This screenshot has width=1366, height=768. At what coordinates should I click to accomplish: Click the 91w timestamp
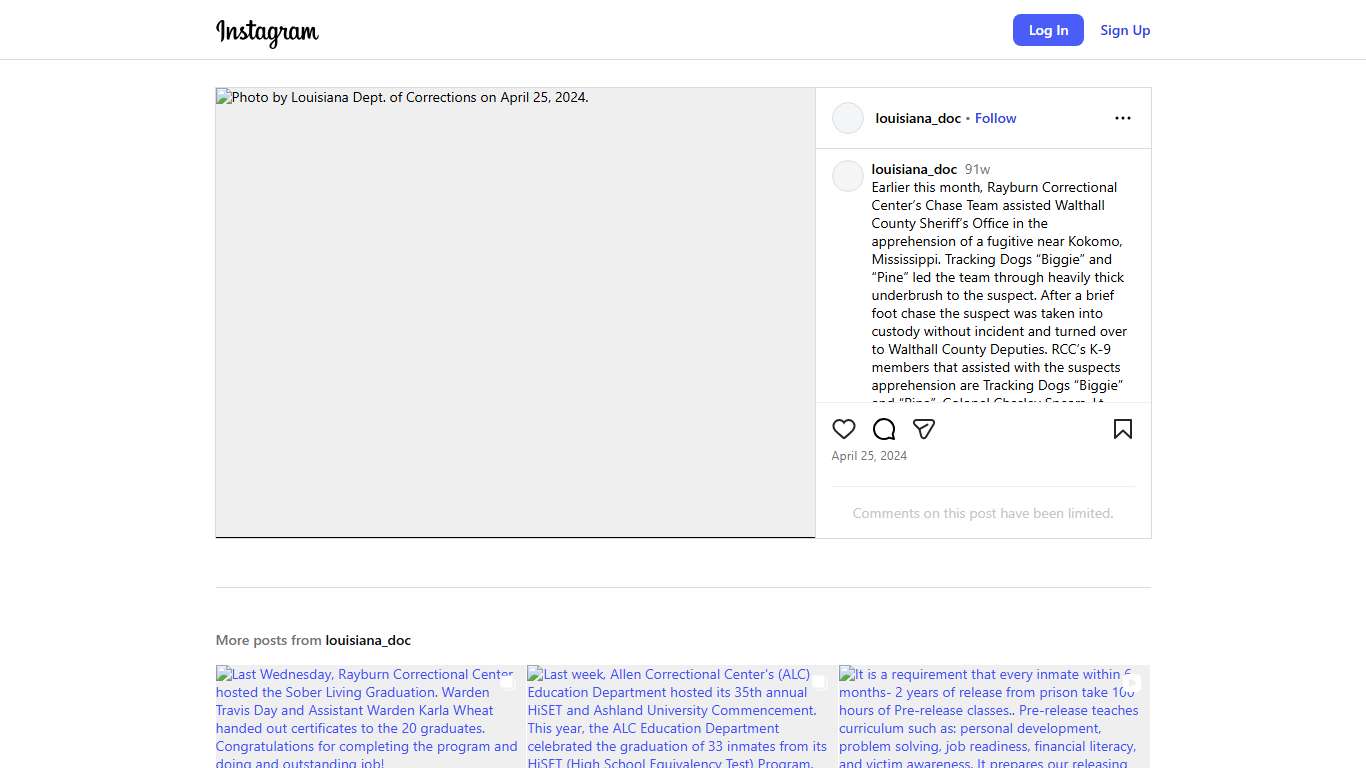tap(977, 169)
